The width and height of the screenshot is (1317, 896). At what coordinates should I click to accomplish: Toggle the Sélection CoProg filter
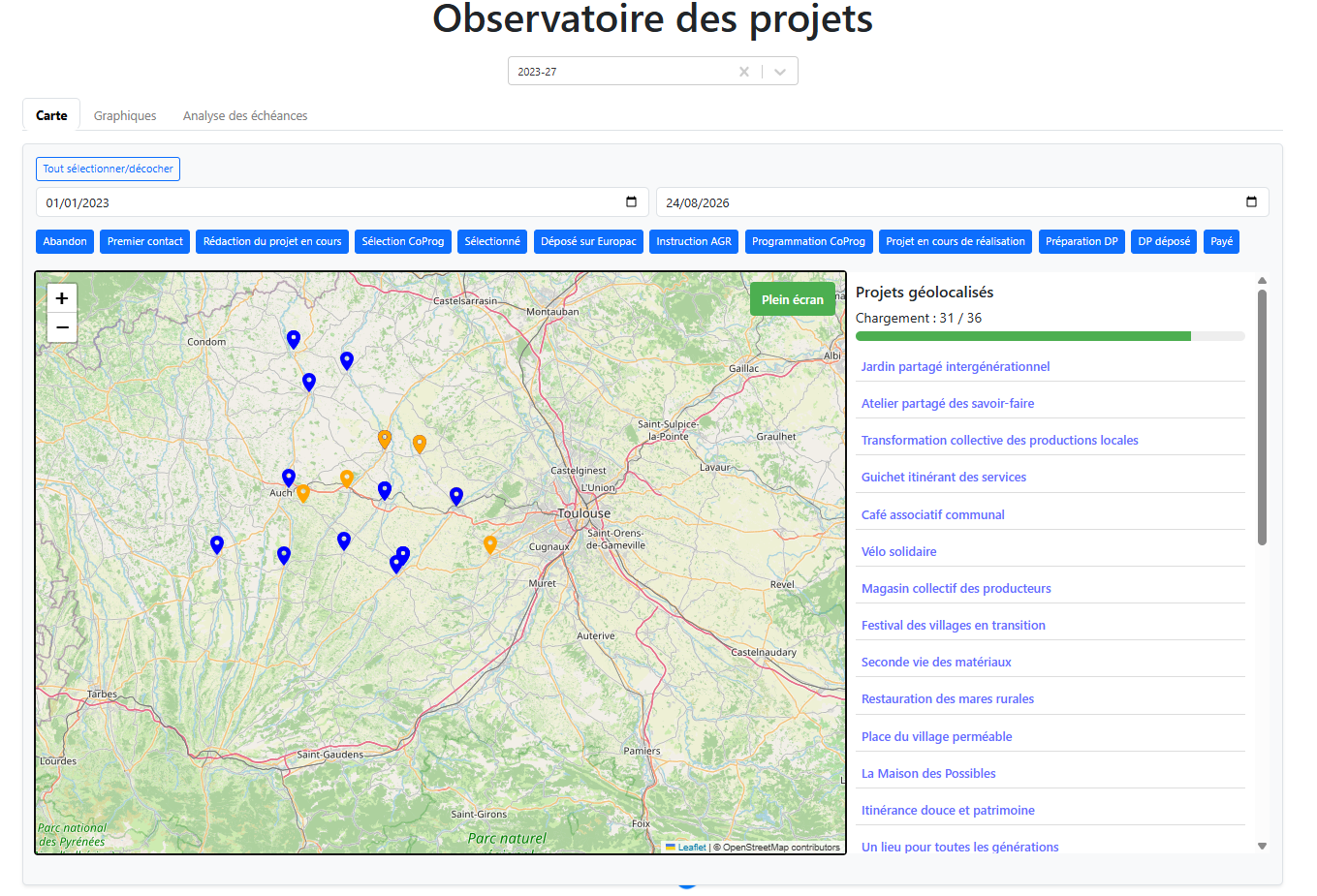coord(403,241)
